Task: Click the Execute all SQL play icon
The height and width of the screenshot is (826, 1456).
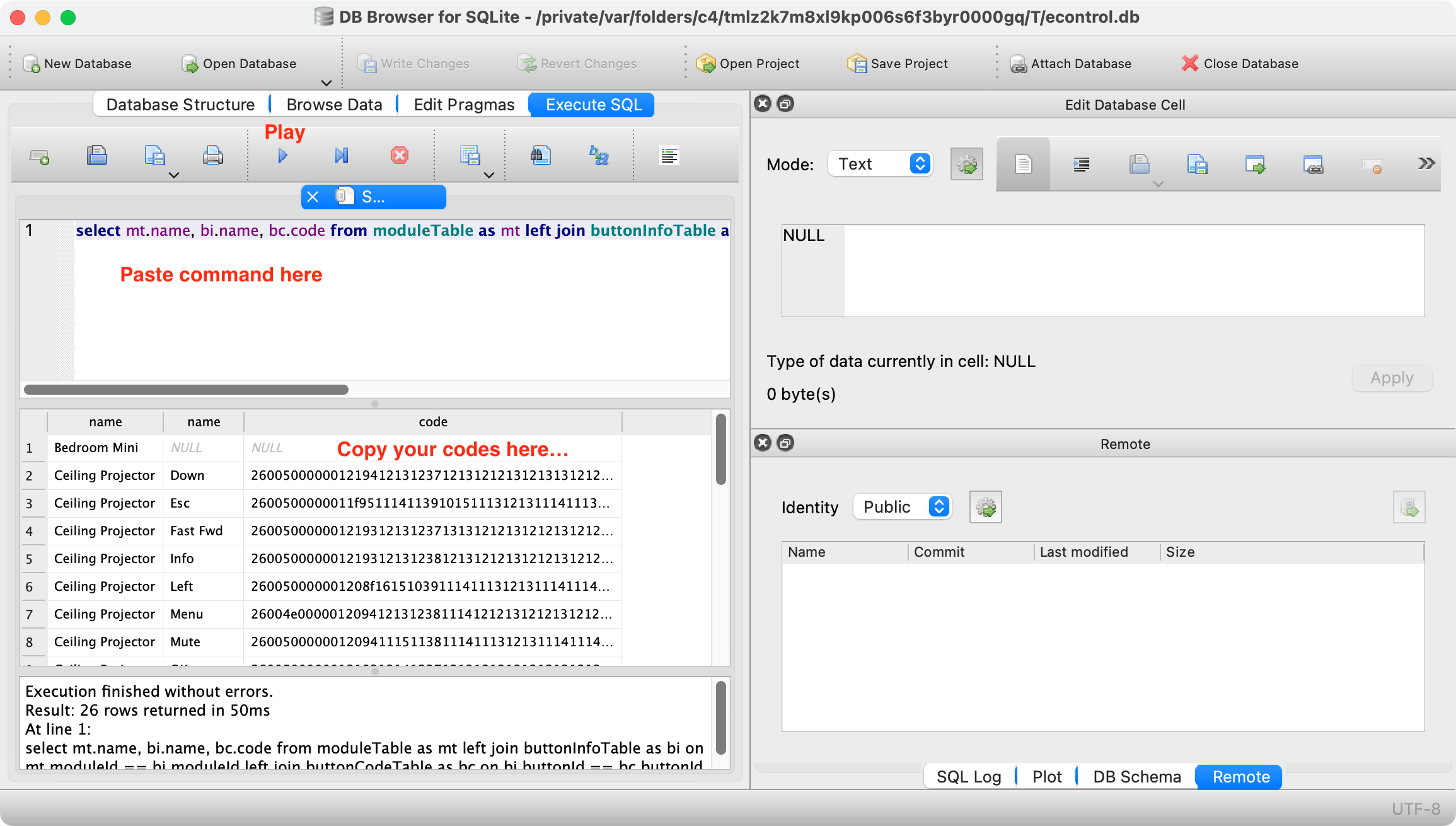Action: click(282, 155)
